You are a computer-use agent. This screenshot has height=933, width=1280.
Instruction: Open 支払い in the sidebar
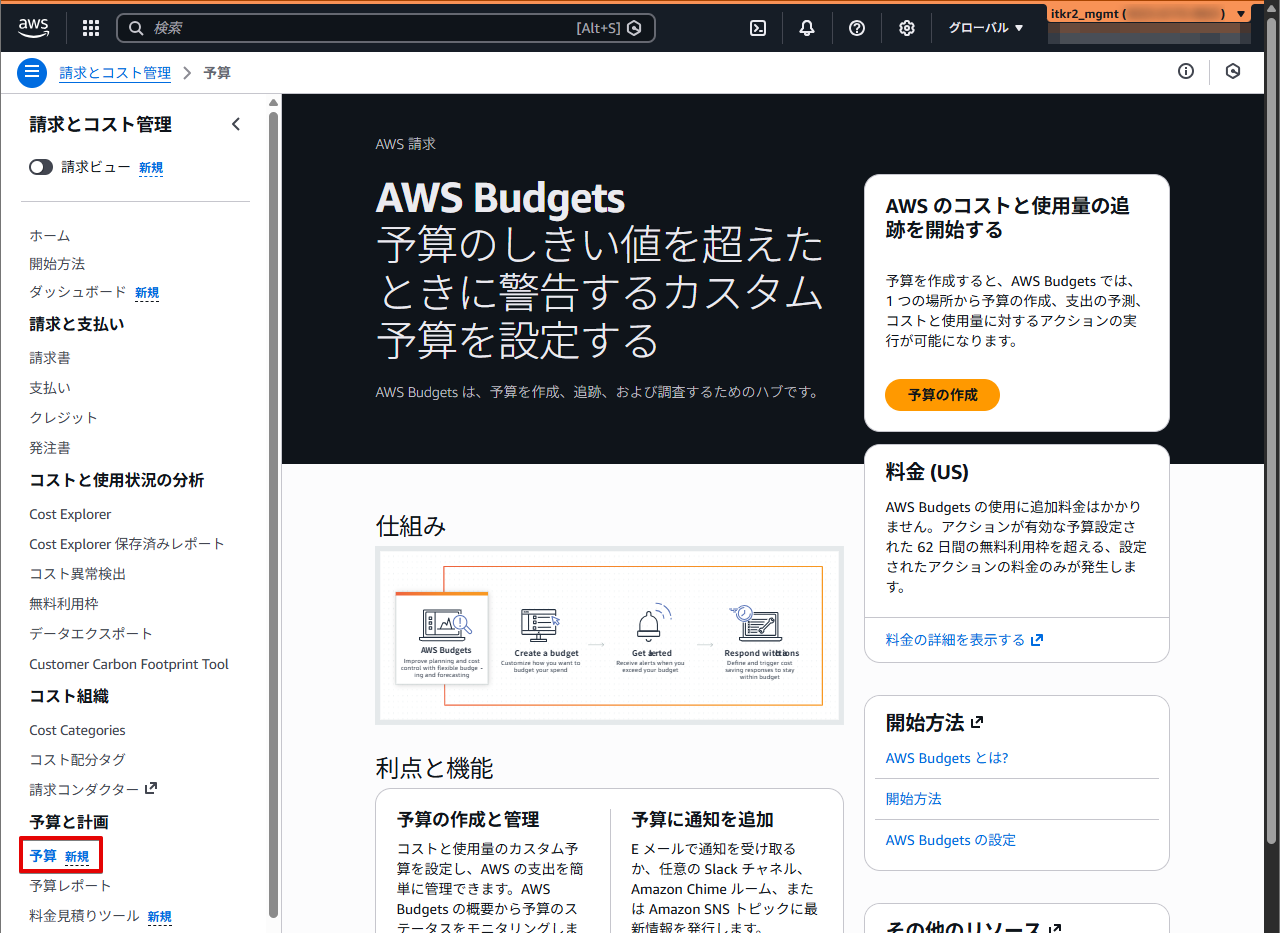click(x=50, y=387)
